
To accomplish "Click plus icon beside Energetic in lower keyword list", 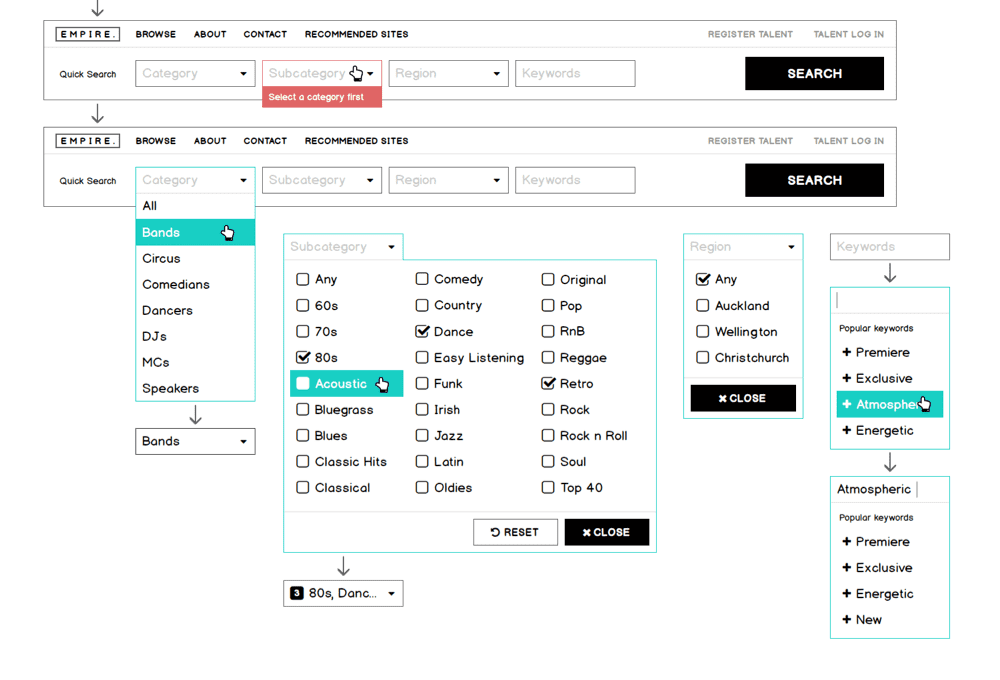I will click(x=846, y=593).
